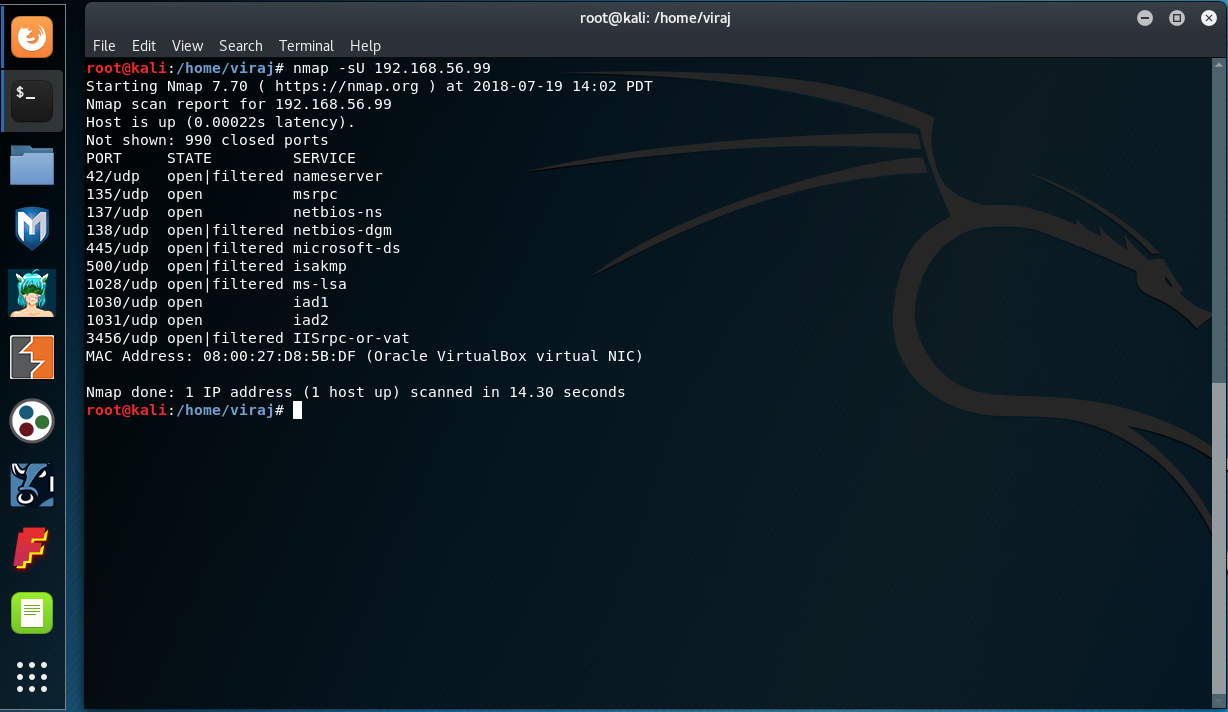Click the 3456/udp IISrpc-or-vat row
The height and width of the screenshot is (712, 1228).
click(248, 338)
